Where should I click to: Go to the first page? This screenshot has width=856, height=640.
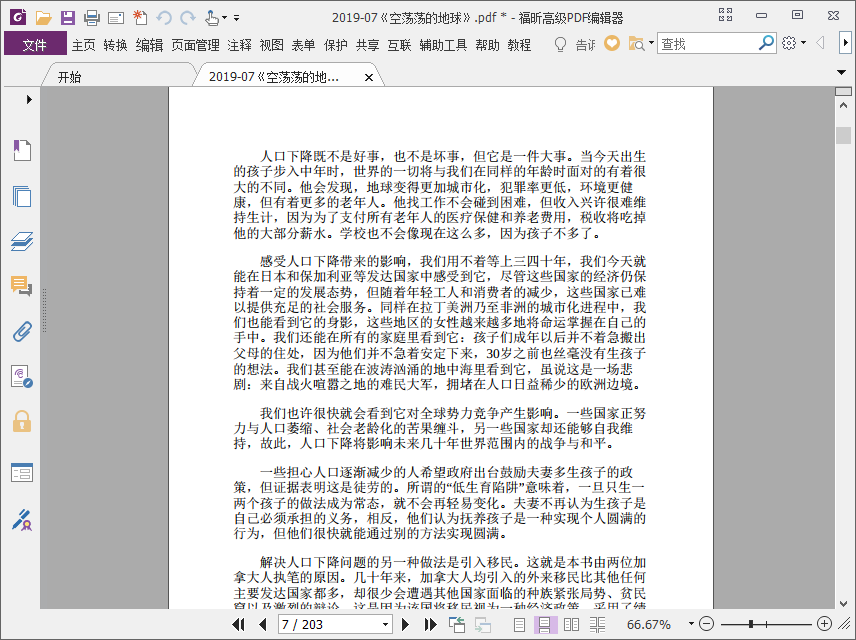tap(238, 624)
